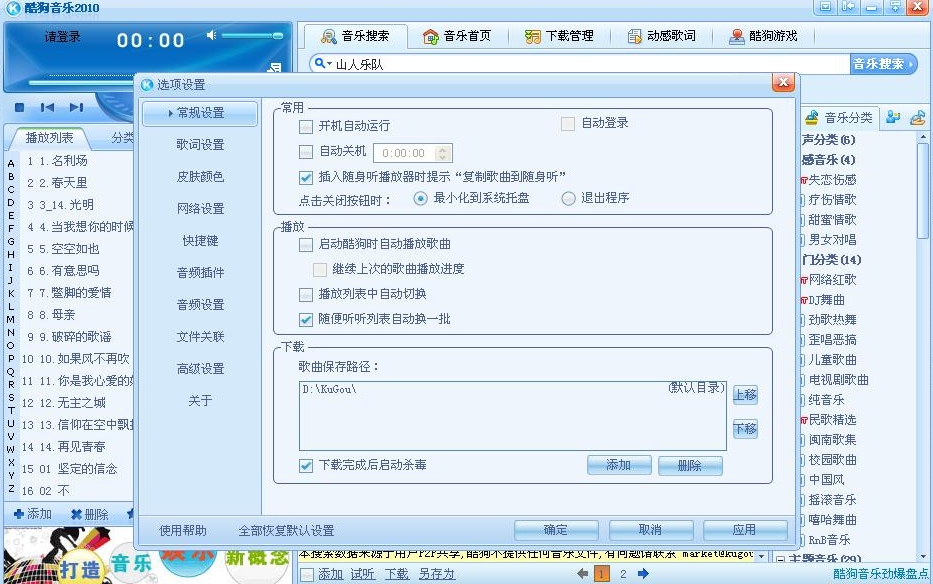The height and width of the screenshot is (584, 933).
Task: Seek on the song progress bar
Action: [80, 82]
